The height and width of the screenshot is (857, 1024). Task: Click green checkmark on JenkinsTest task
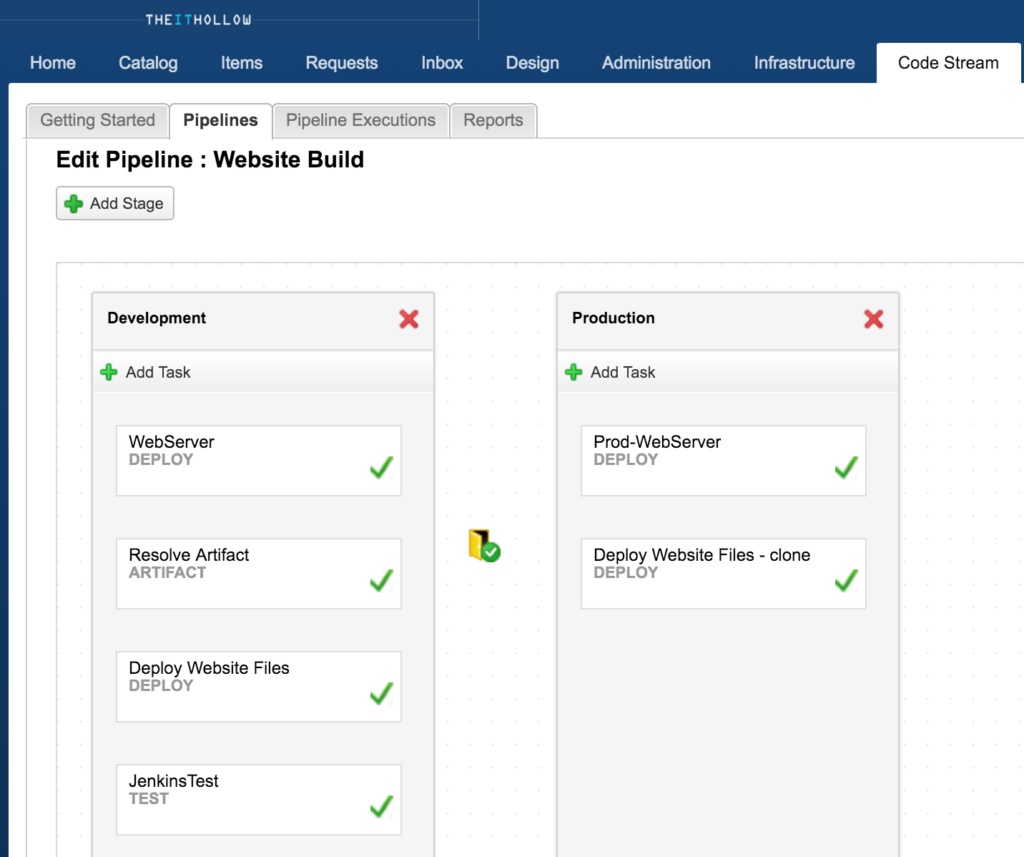point(381,806)
